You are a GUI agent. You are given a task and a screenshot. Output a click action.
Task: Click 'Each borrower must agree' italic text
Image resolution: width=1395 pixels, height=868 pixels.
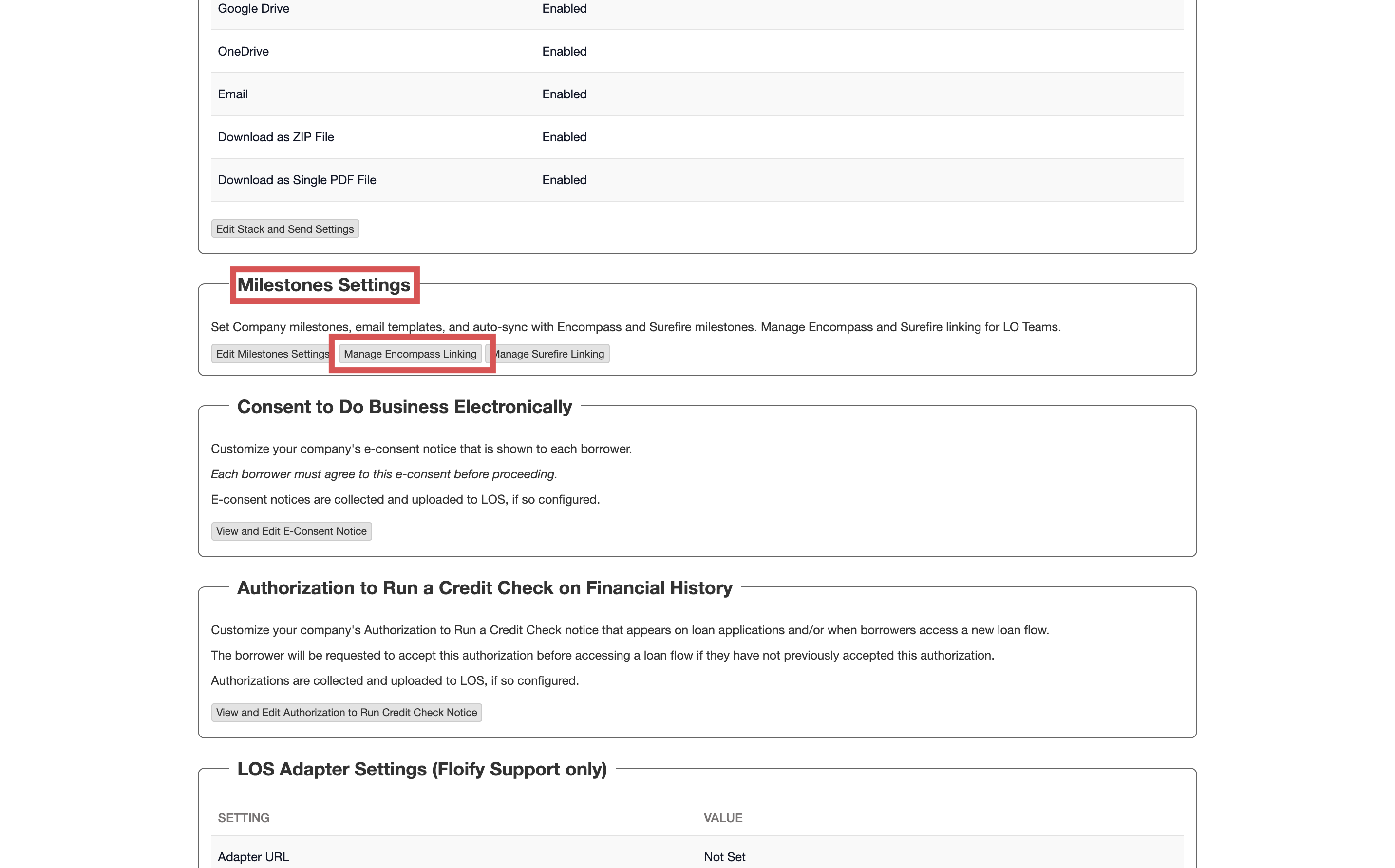coord(384,474)
